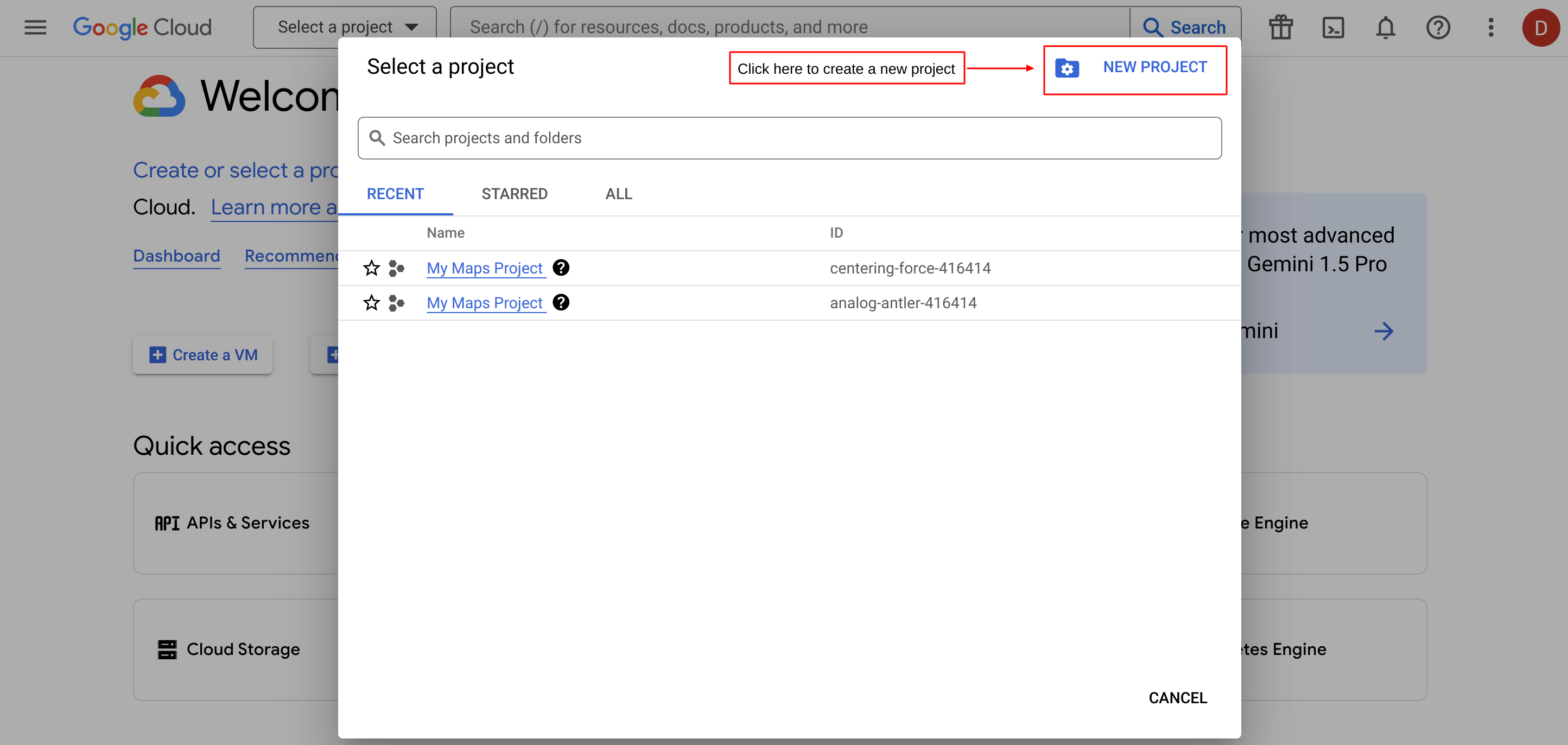Select the STARRED projects tab
Image resolution: width=1568 pixels, height=745 pixels.
[x=514, y=194]
